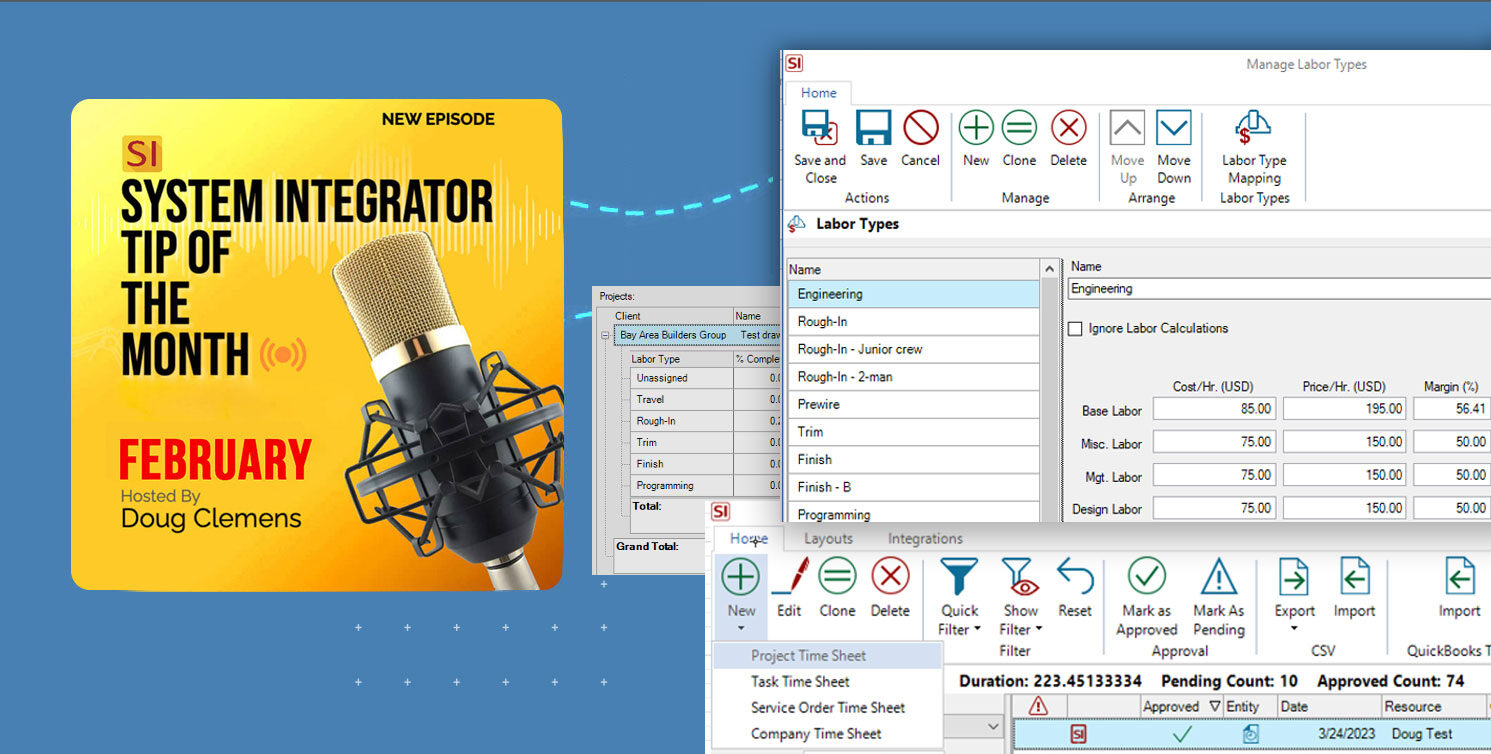
Task: Click the SI icon in the Doug Test row
Action: click(x=1078, y=734)
